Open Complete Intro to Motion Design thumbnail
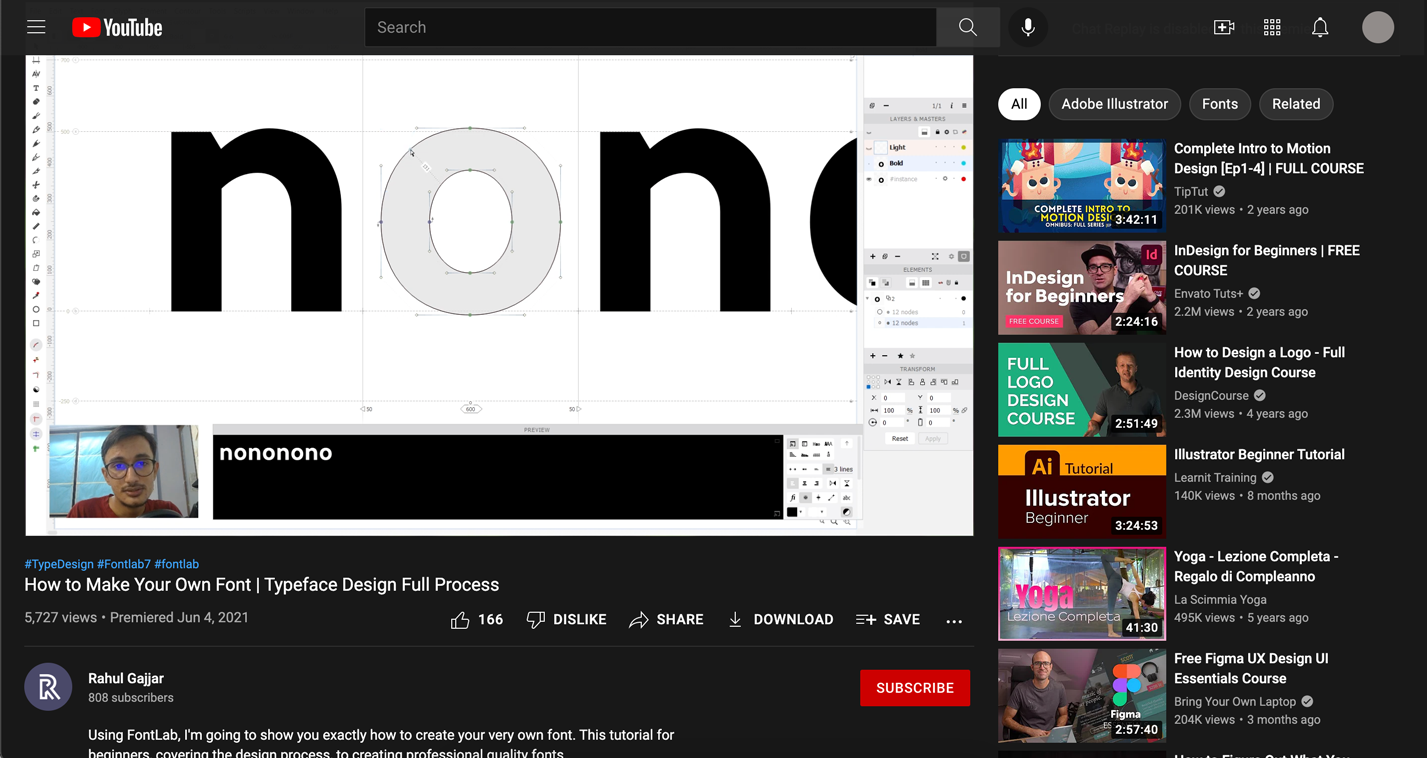 tap(1081, 186)
